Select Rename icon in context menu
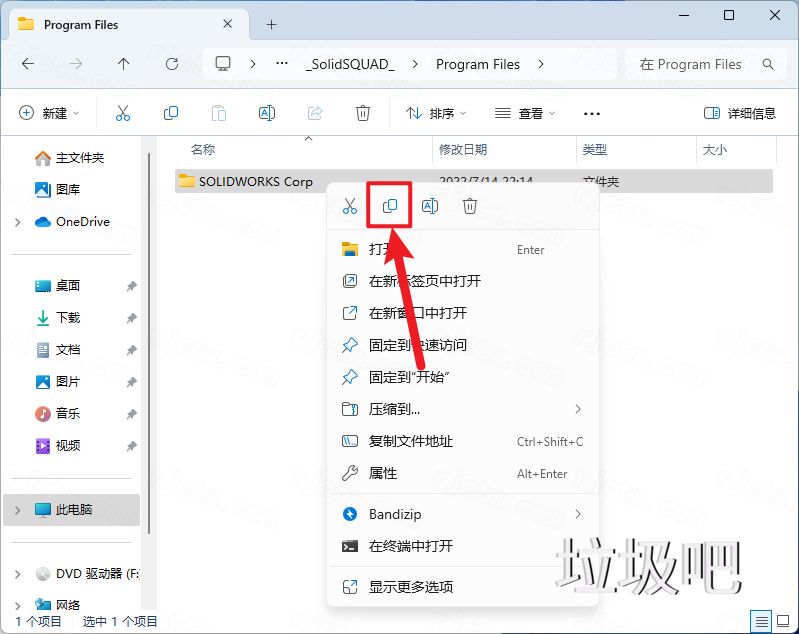The image size is (799, 634). click(430, 206)
